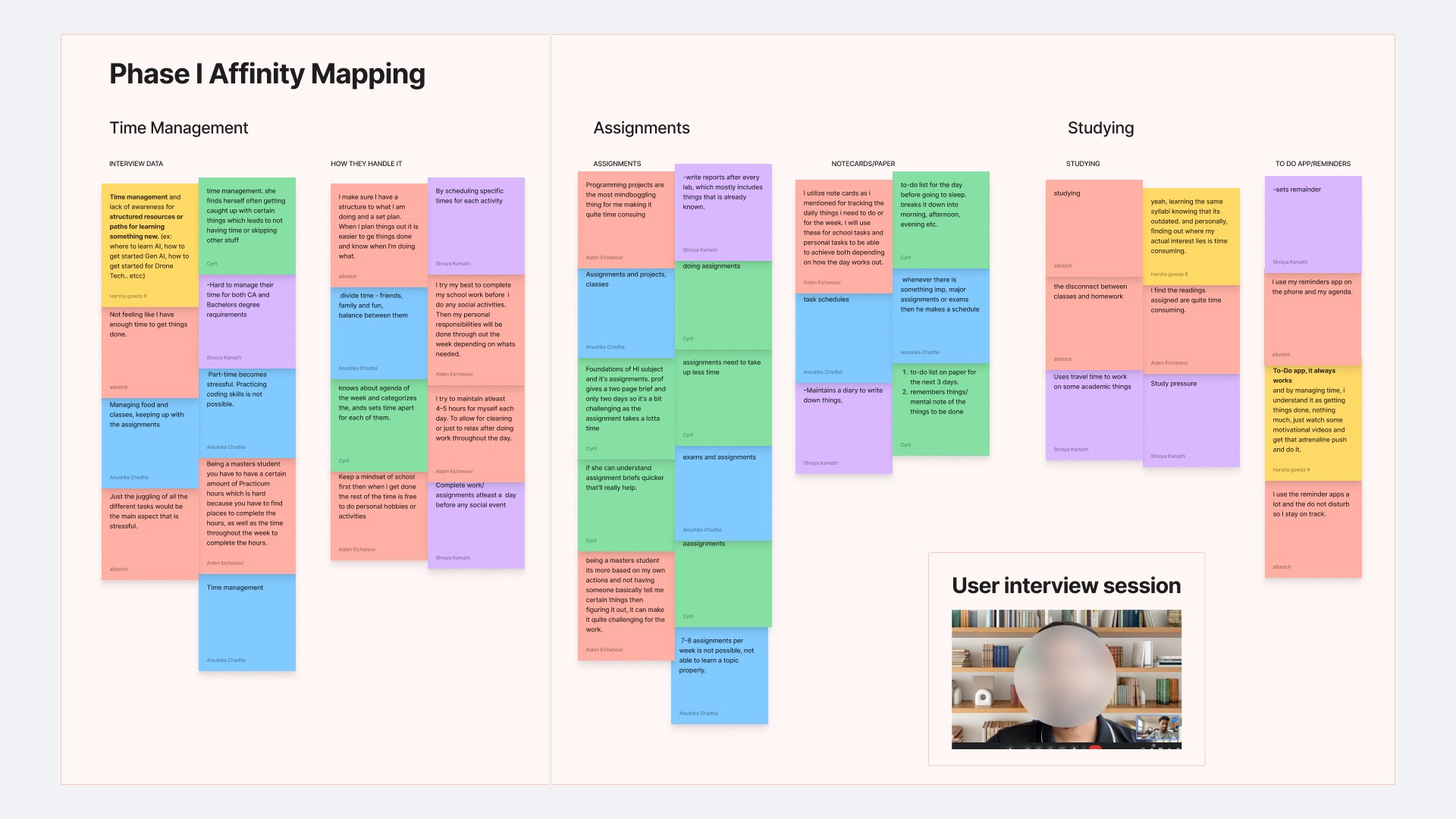Select the blue '7-8 assignments per week' note
The image size is (1456, 819).
[719, 676]
